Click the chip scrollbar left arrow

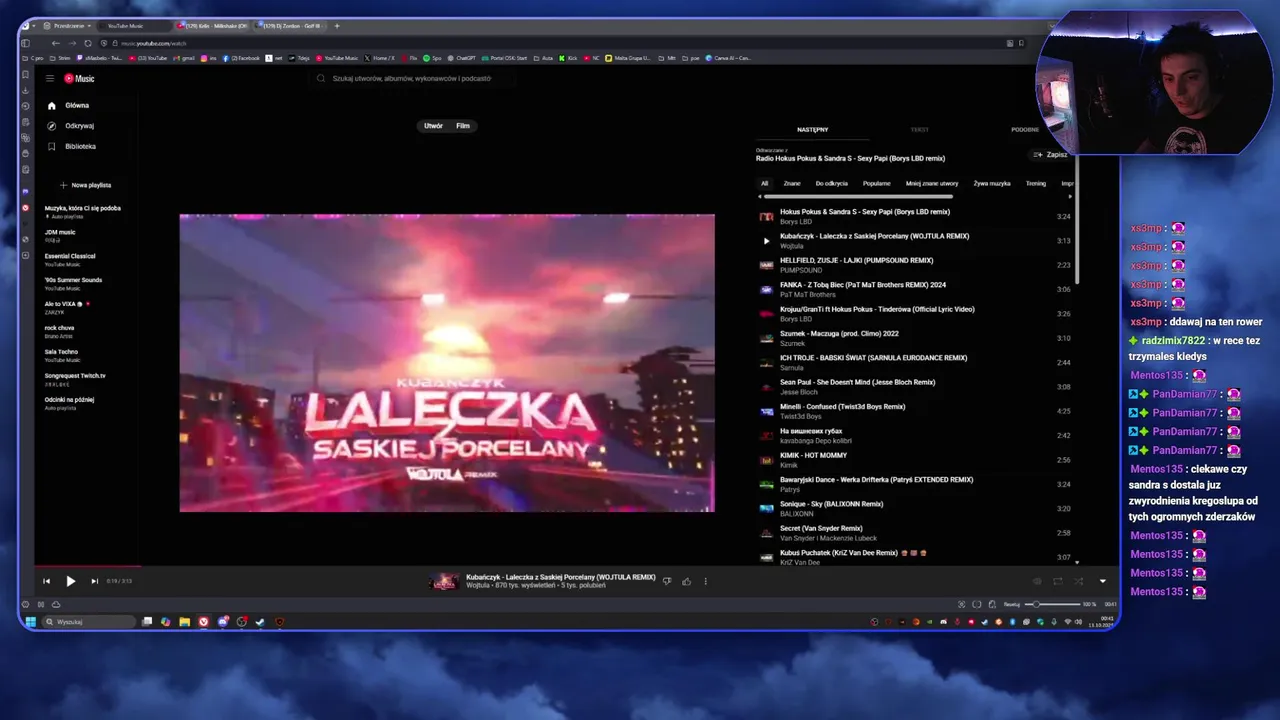click(x=759, y=197)
